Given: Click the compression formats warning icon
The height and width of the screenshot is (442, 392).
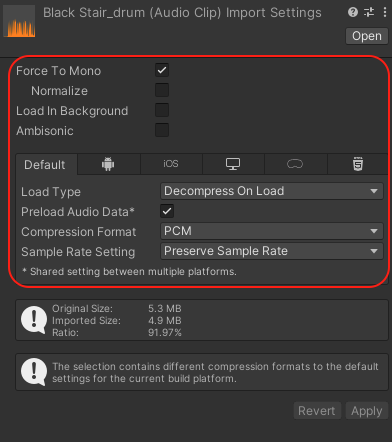Looking at the screenshot, I should pos(34,372).
